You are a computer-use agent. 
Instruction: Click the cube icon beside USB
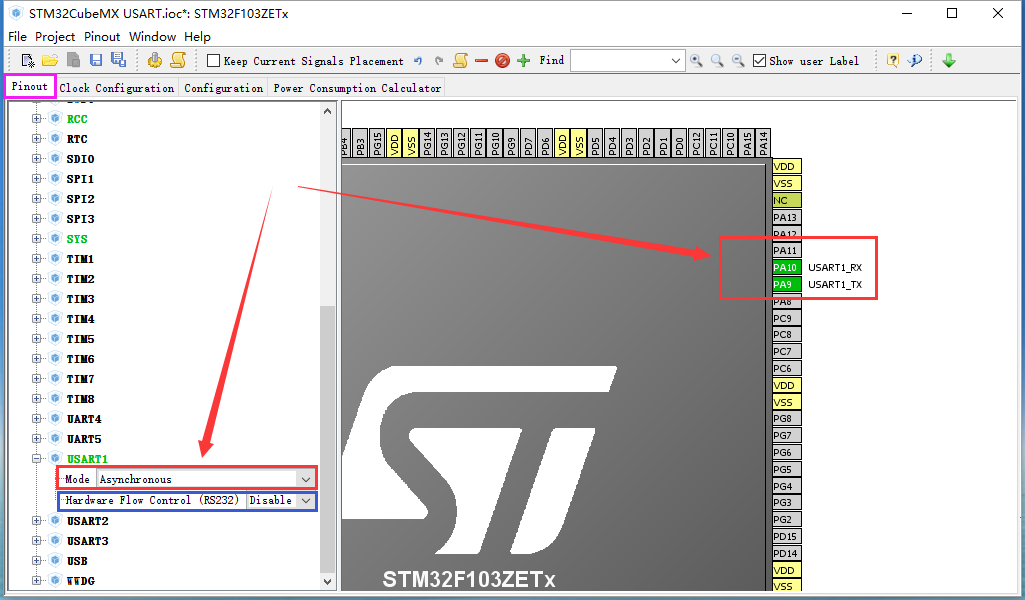pyautogui.click(x=56, y=560)
